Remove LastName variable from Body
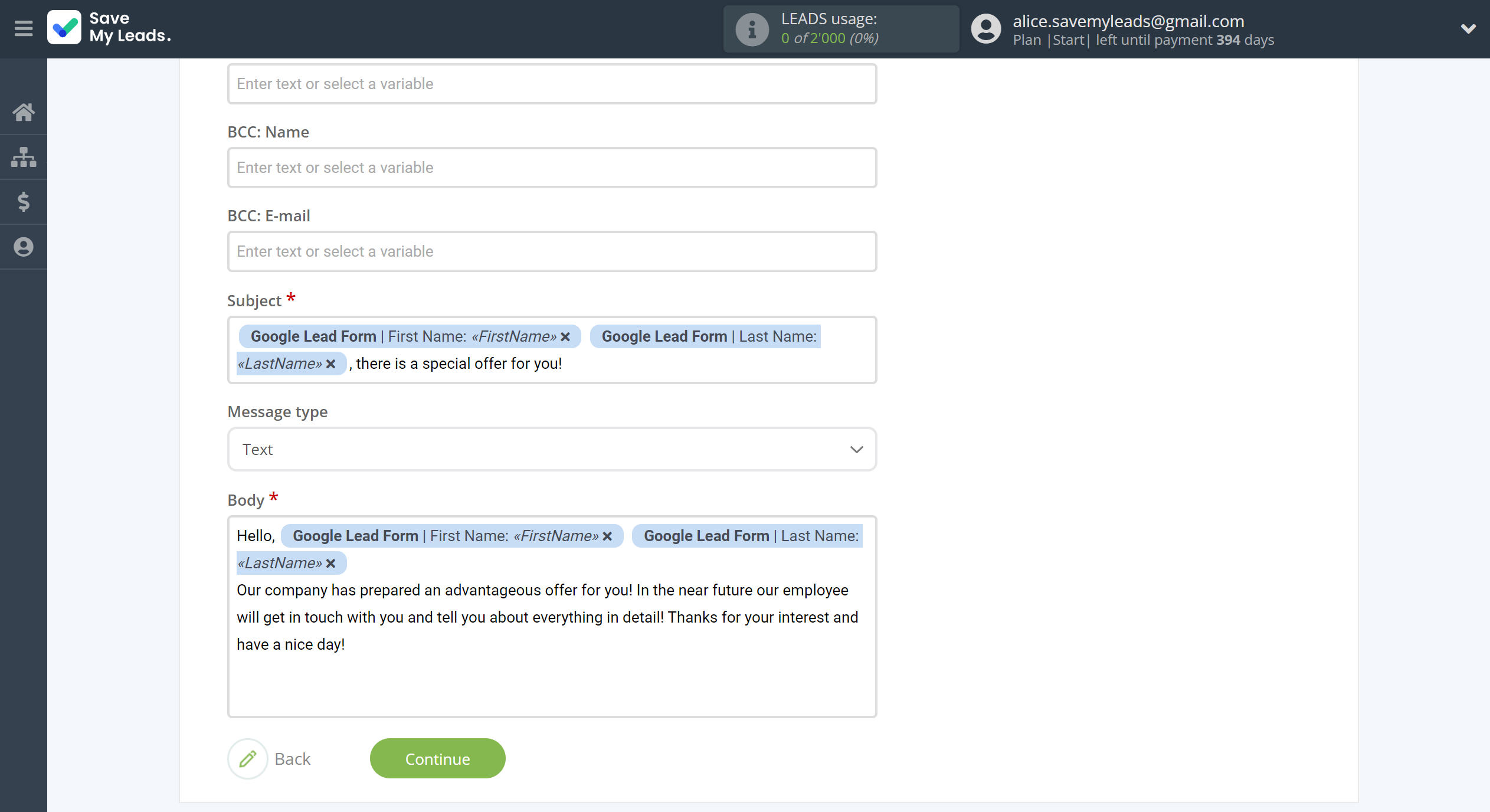The height and width of the screenshot is (812, 1490). tap(331, 564)
